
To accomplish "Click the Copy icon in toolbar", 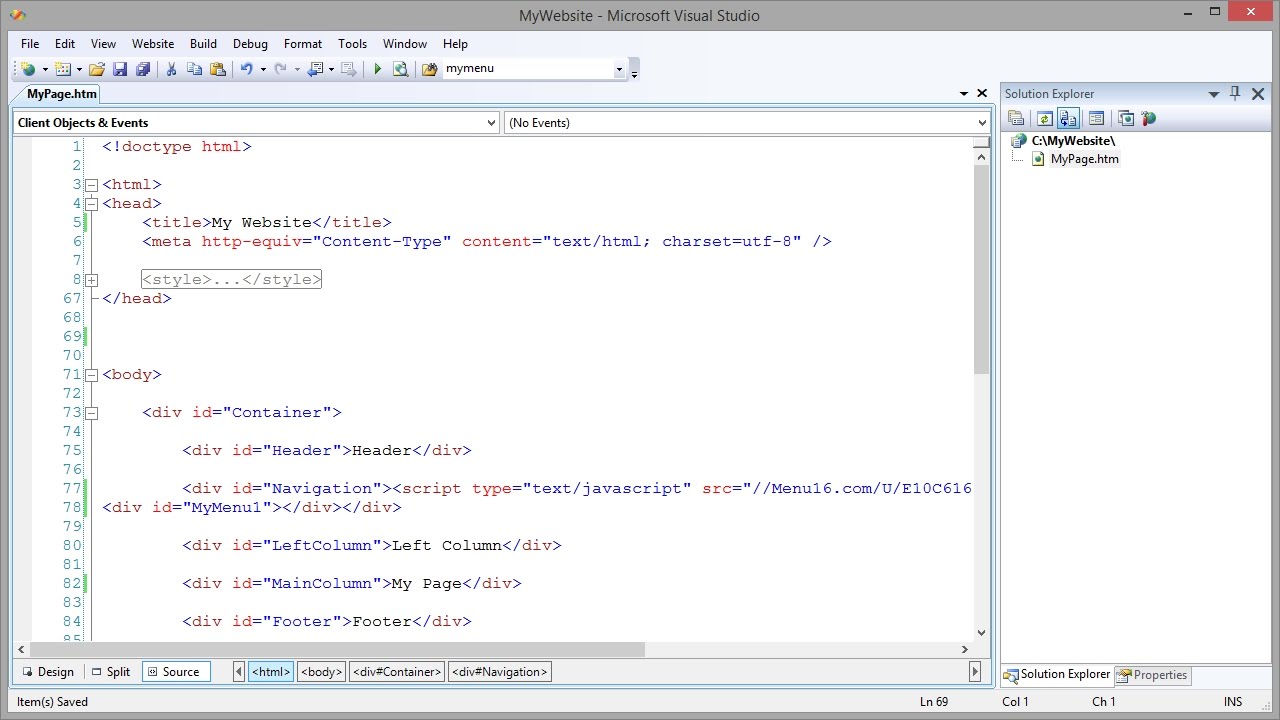I will click(x=194, y=69).
